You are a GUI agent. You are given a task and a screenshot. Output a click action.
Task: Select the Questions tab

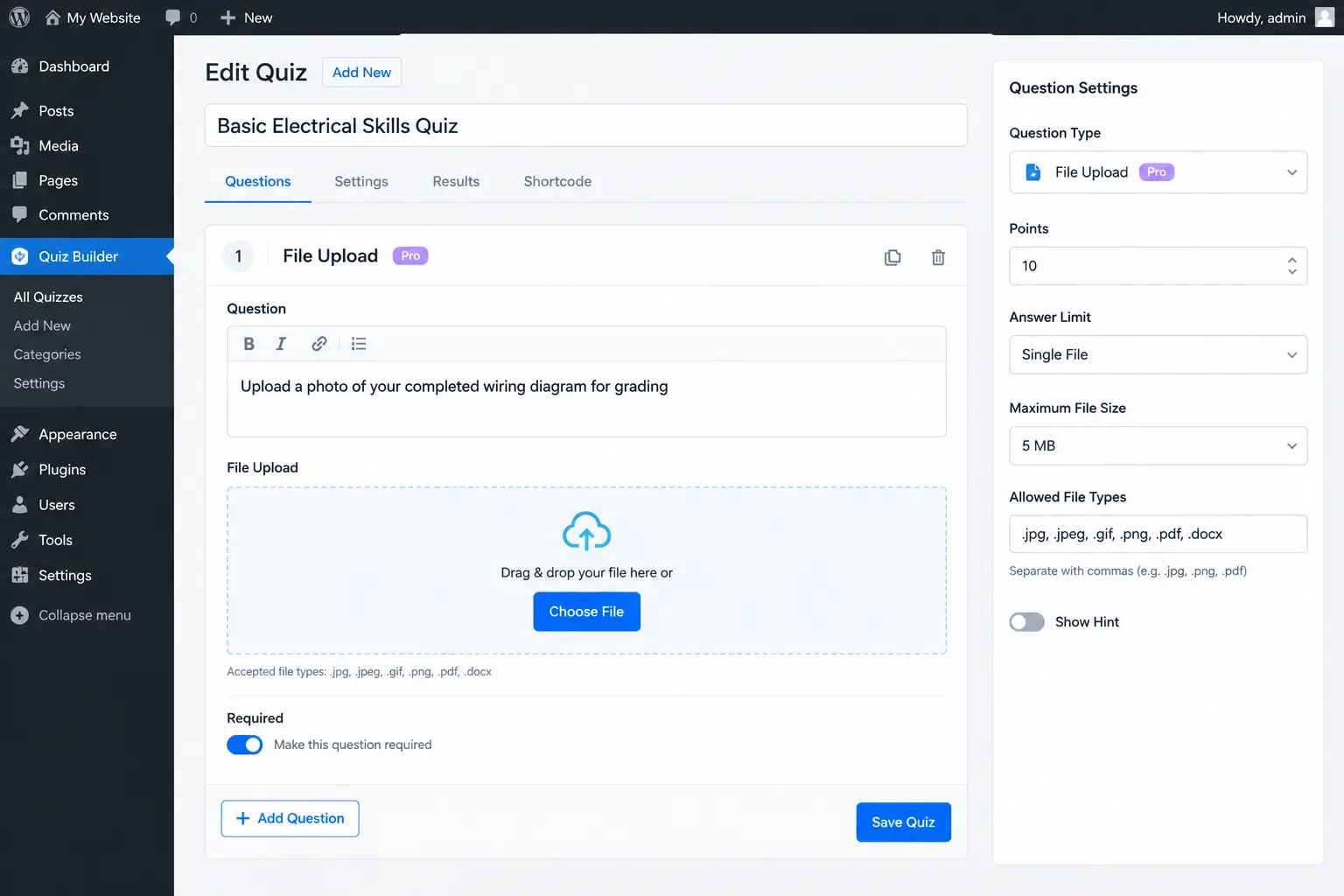click(258, 181)
